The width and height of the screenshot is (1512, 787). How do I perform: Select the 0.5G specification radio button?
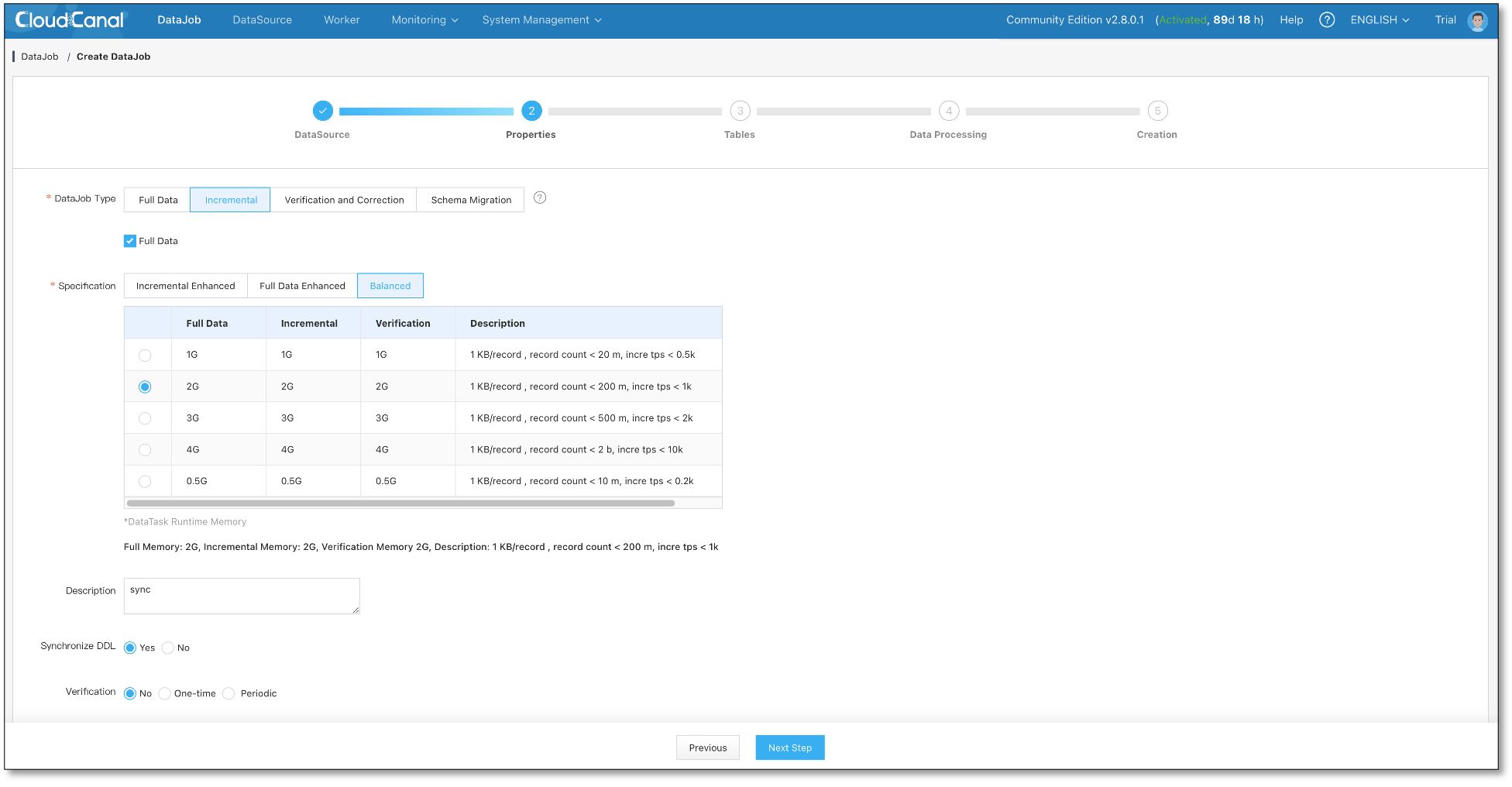tap(145, 482)
